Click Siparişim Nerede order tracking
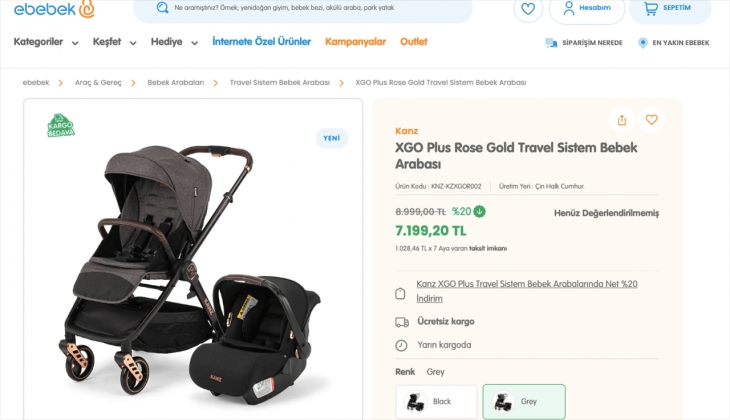The width and height of the screenshot is (730, 420). (584, 43)
